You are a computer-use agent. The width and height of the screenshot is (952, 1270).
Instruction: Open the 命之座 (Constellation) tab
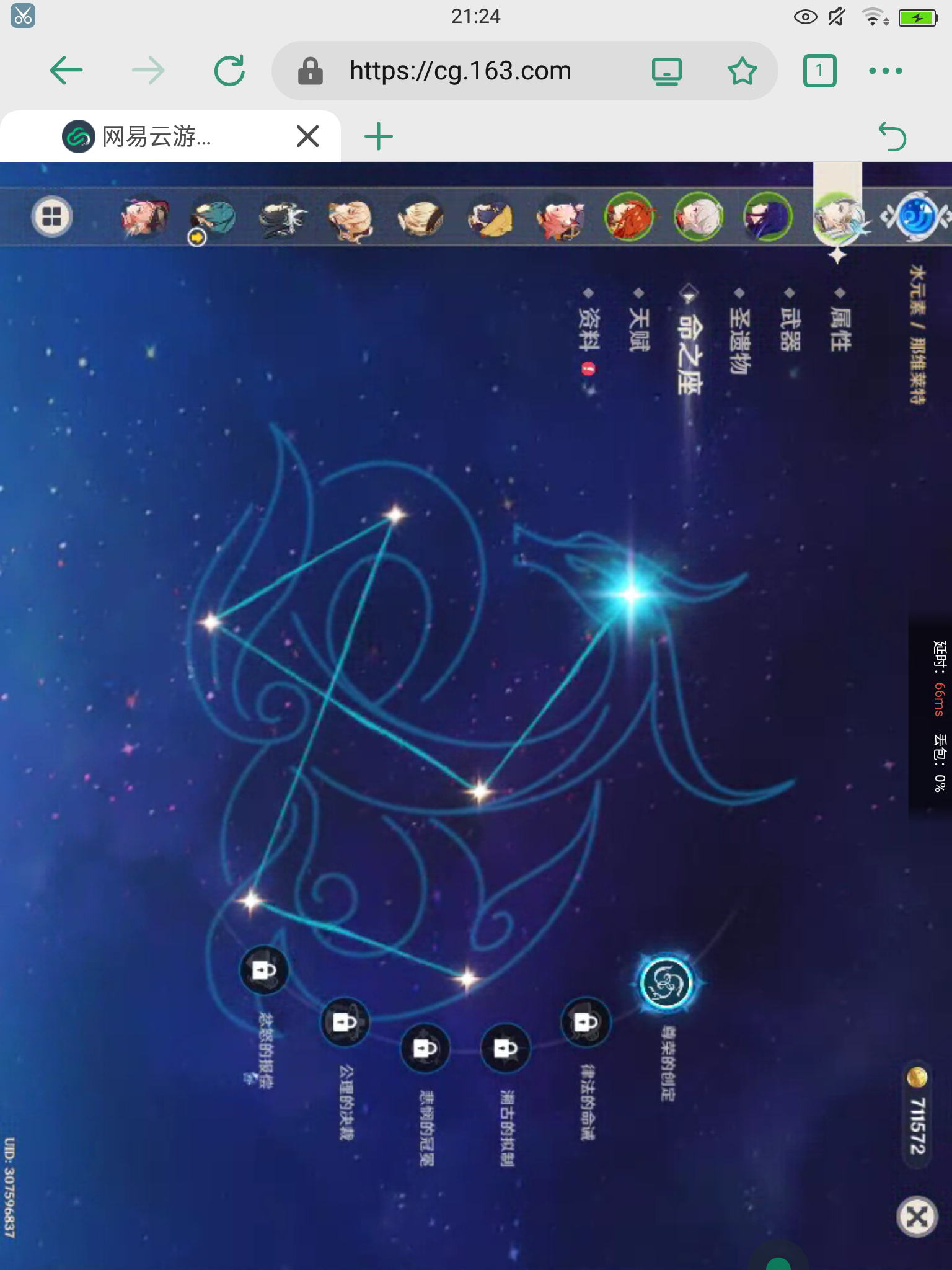689,353
